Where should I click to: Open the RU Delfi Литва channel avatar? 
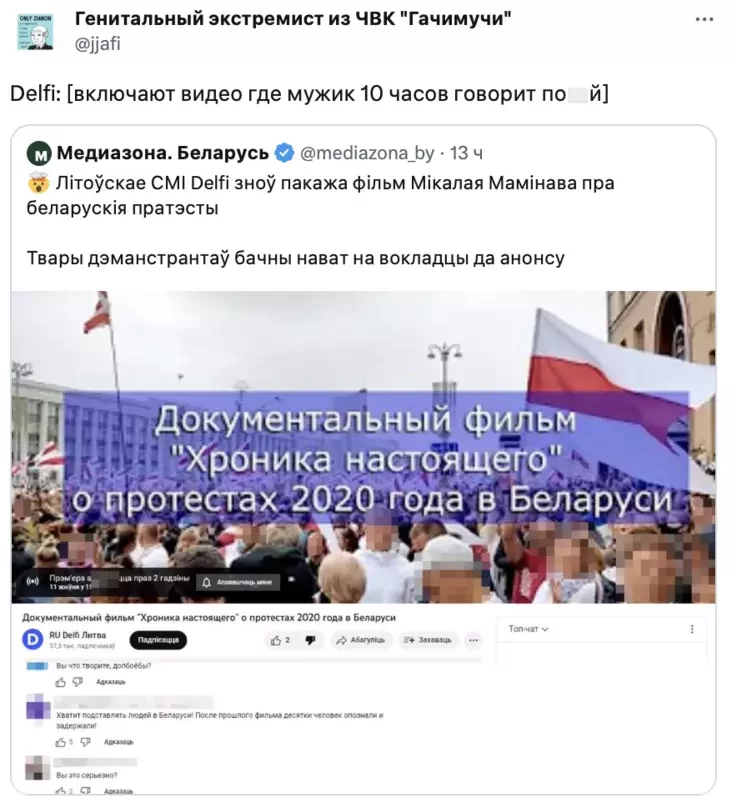(33, 639)
